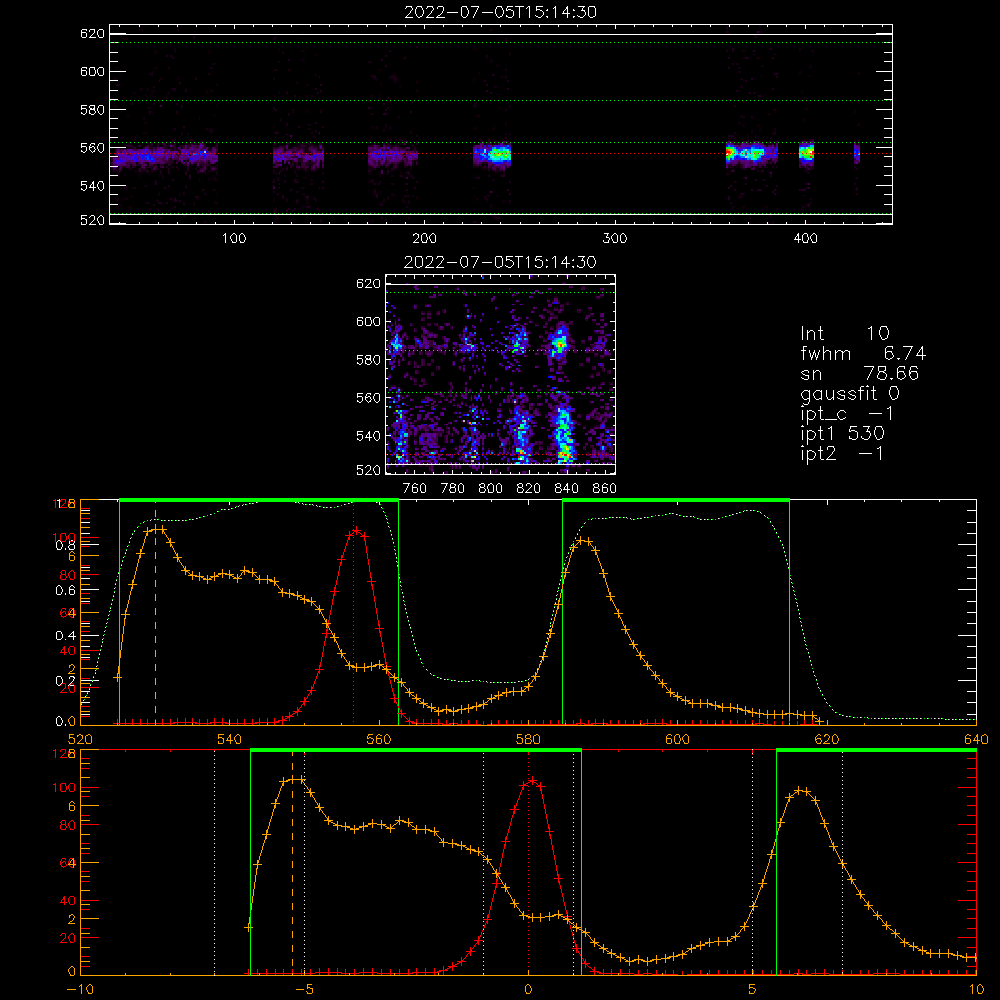The height and width of the screenshot is (1000, 1000).
Task: Click x-axis label 820 under middle image
Action: click(x=529, y=489)
